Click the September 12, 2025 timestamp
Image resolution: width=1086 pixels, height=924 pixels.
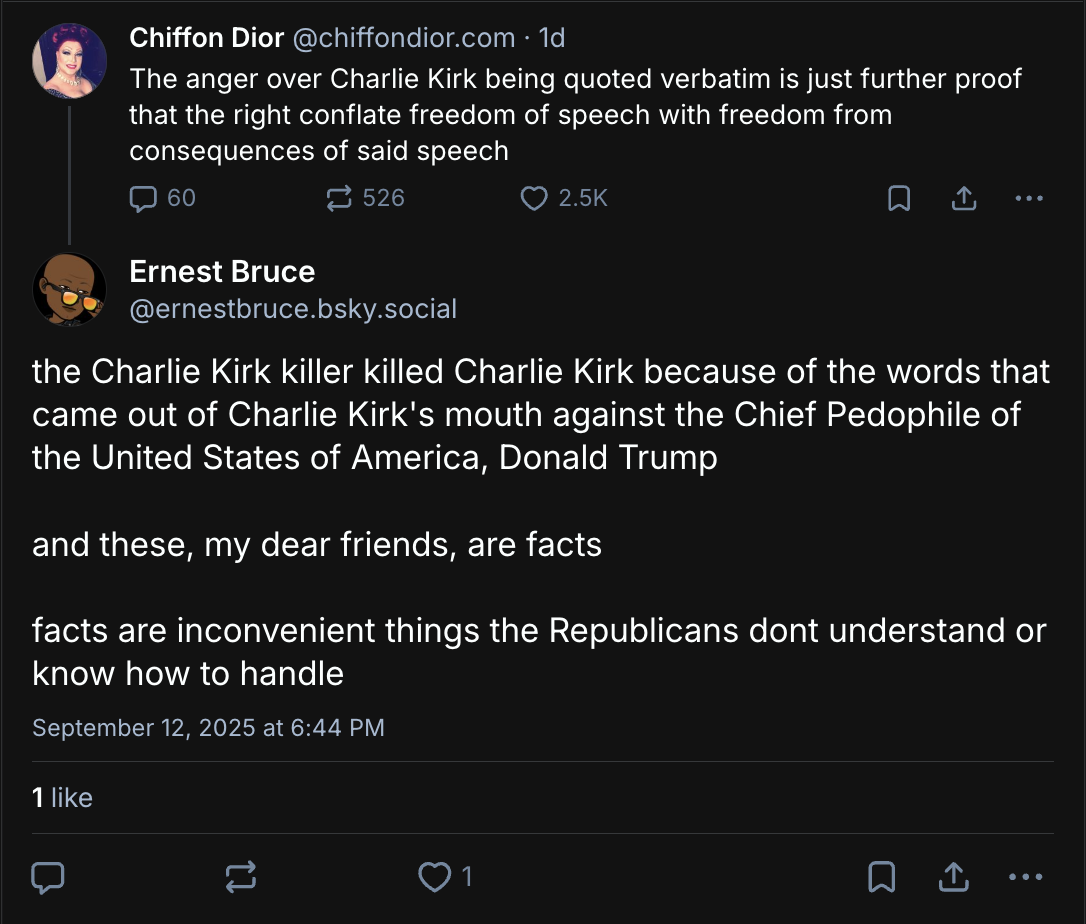coord(208,727)
